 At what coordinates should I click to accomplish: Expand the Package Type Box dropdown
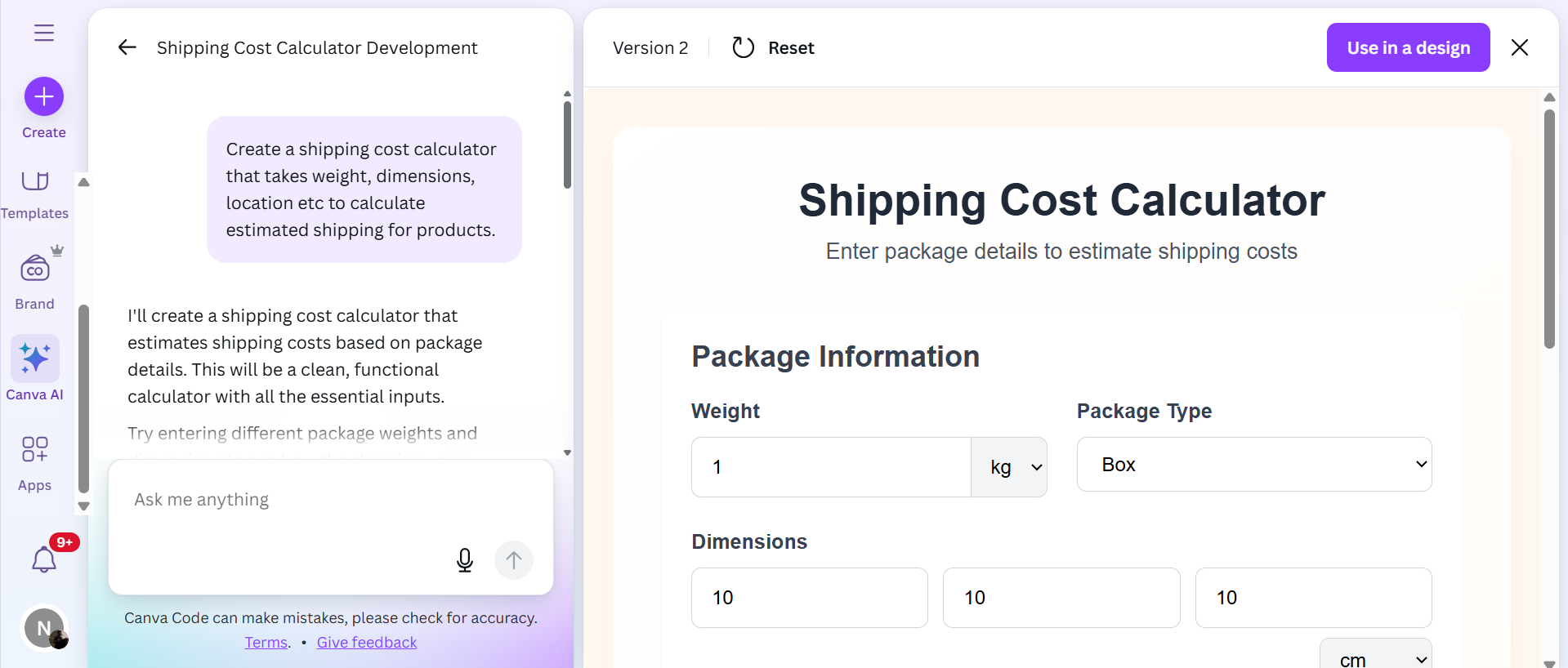(1253, 465)
